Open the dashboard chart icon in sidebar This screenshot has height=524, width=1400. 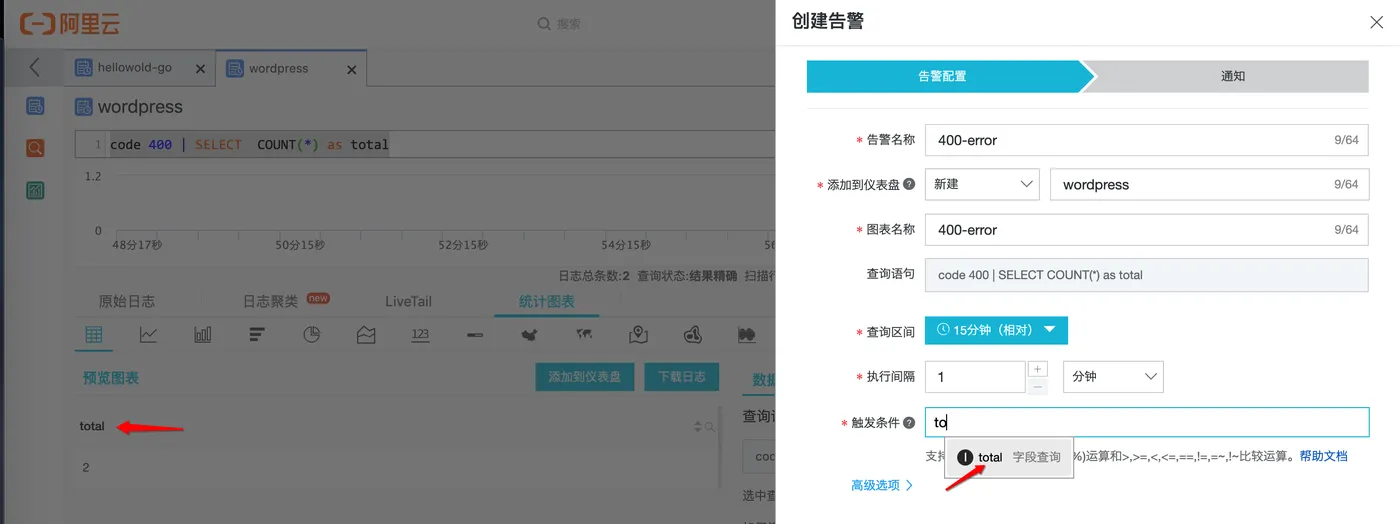pyautogui.click(x=35, y=190)
